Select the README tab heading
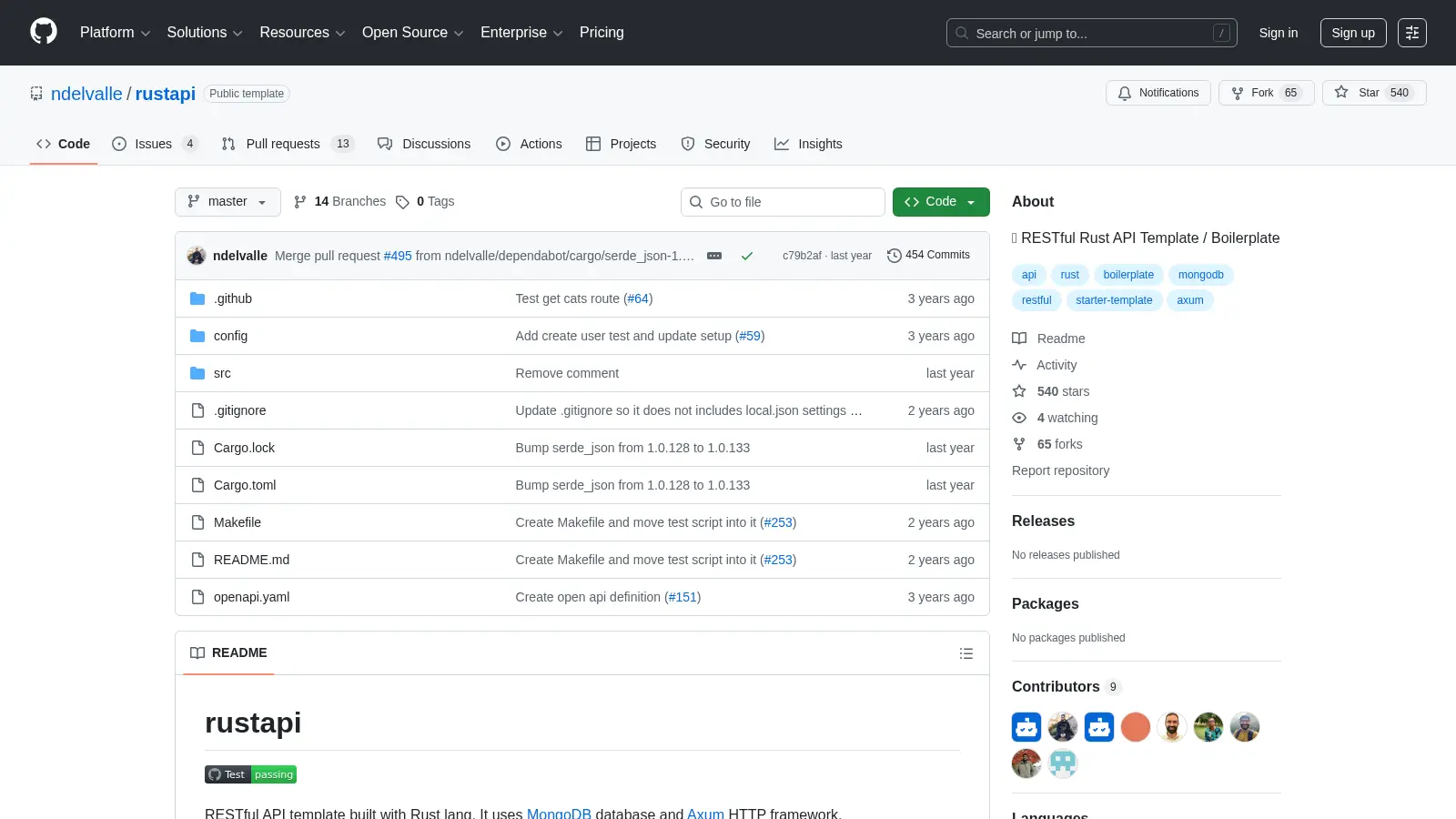 tap(228, 653)
